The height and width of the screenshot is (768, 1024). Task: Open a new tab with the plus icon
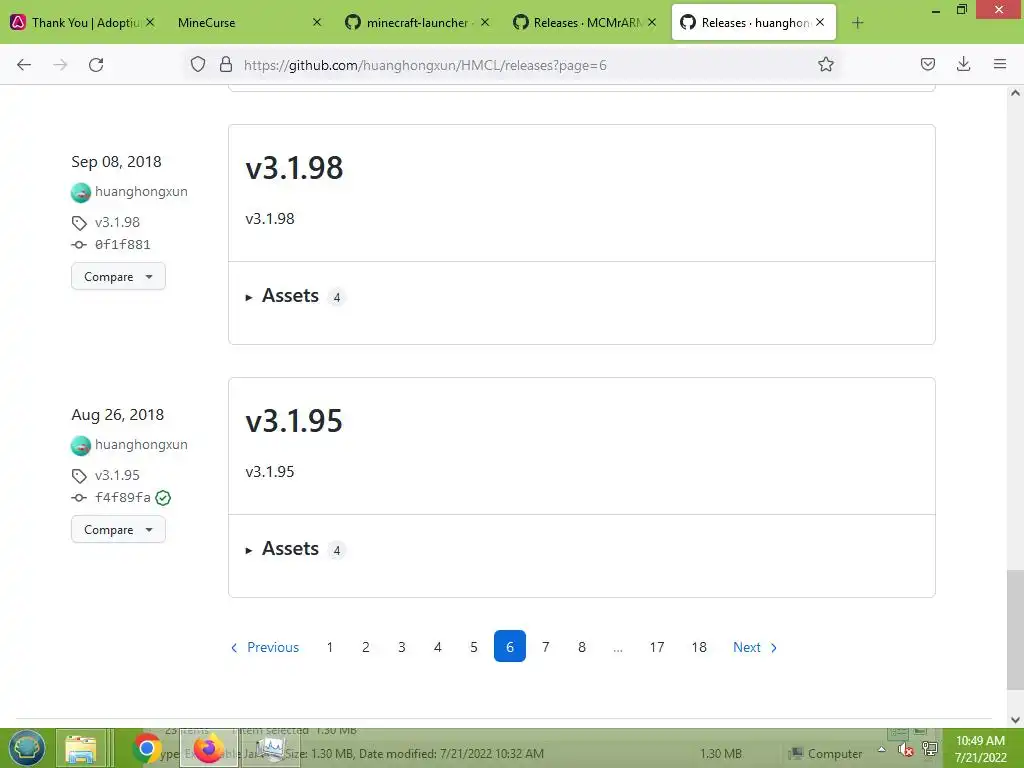tap(857, 23)
